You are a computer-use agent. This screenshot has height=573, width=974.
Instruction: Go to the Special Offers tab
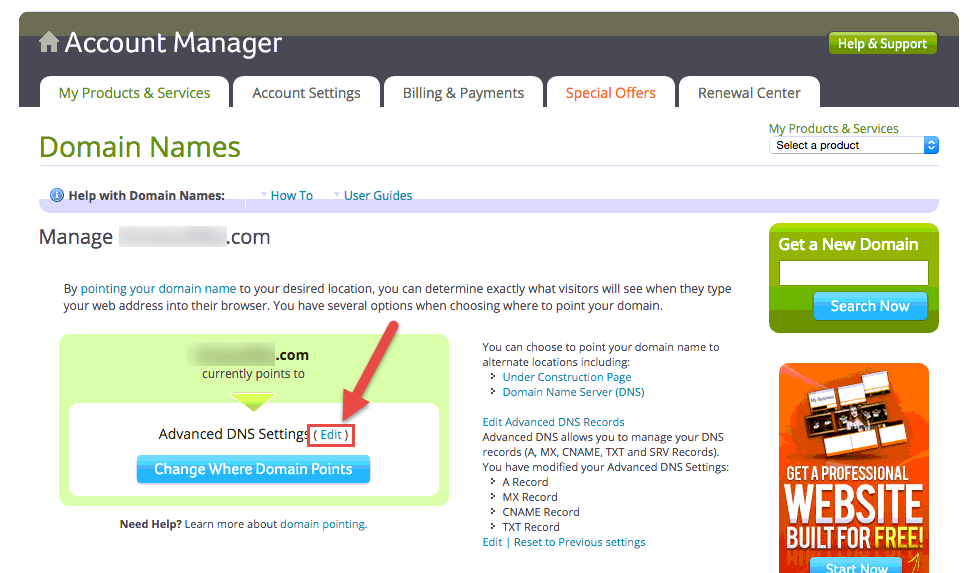point(611,93)
